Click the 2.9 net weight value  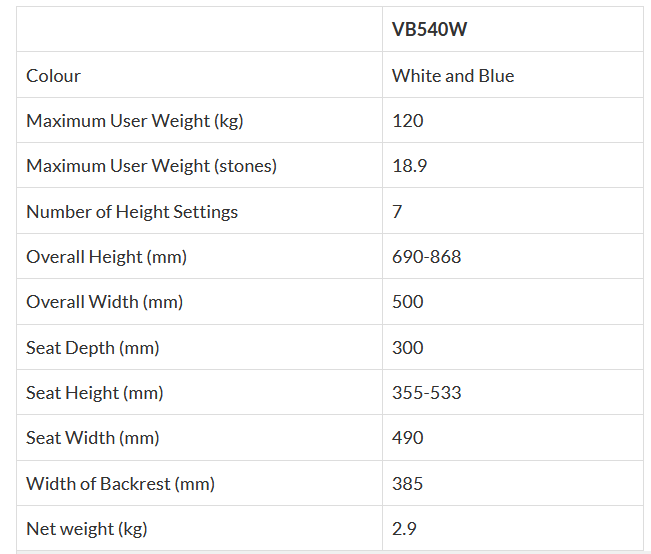[405, 529]
